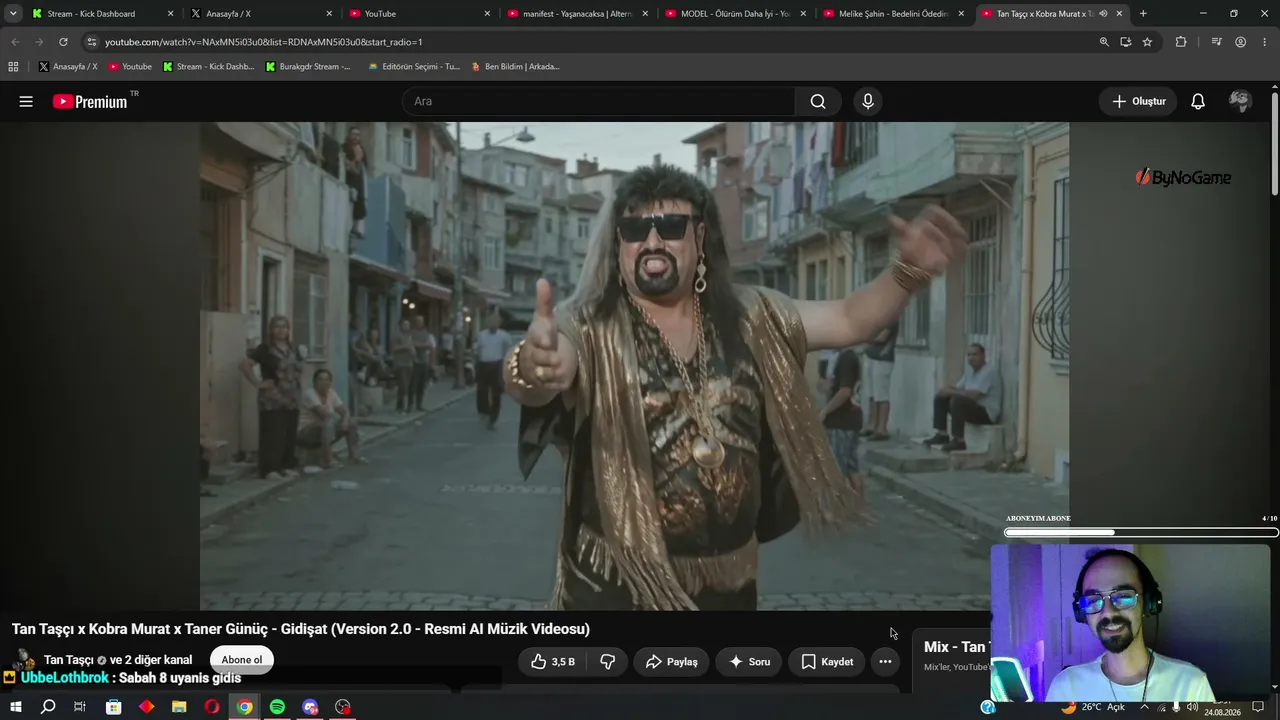Switch to manifest - Yaşanacaksa tab
The image size is (1280, 720).
point(578,14)
